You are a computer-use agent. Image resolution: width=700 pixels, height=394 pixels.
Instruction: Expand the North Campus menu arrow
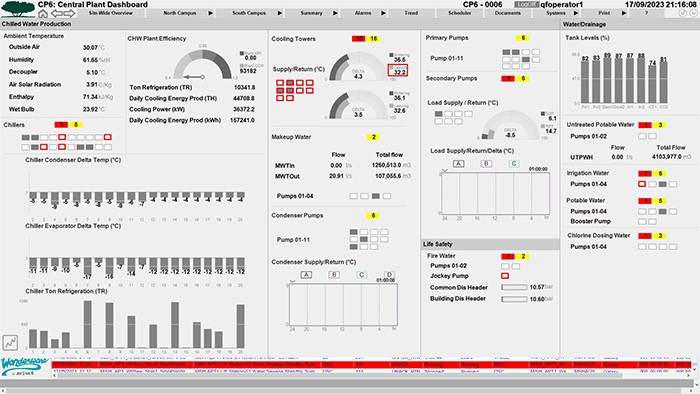(210, 13)
